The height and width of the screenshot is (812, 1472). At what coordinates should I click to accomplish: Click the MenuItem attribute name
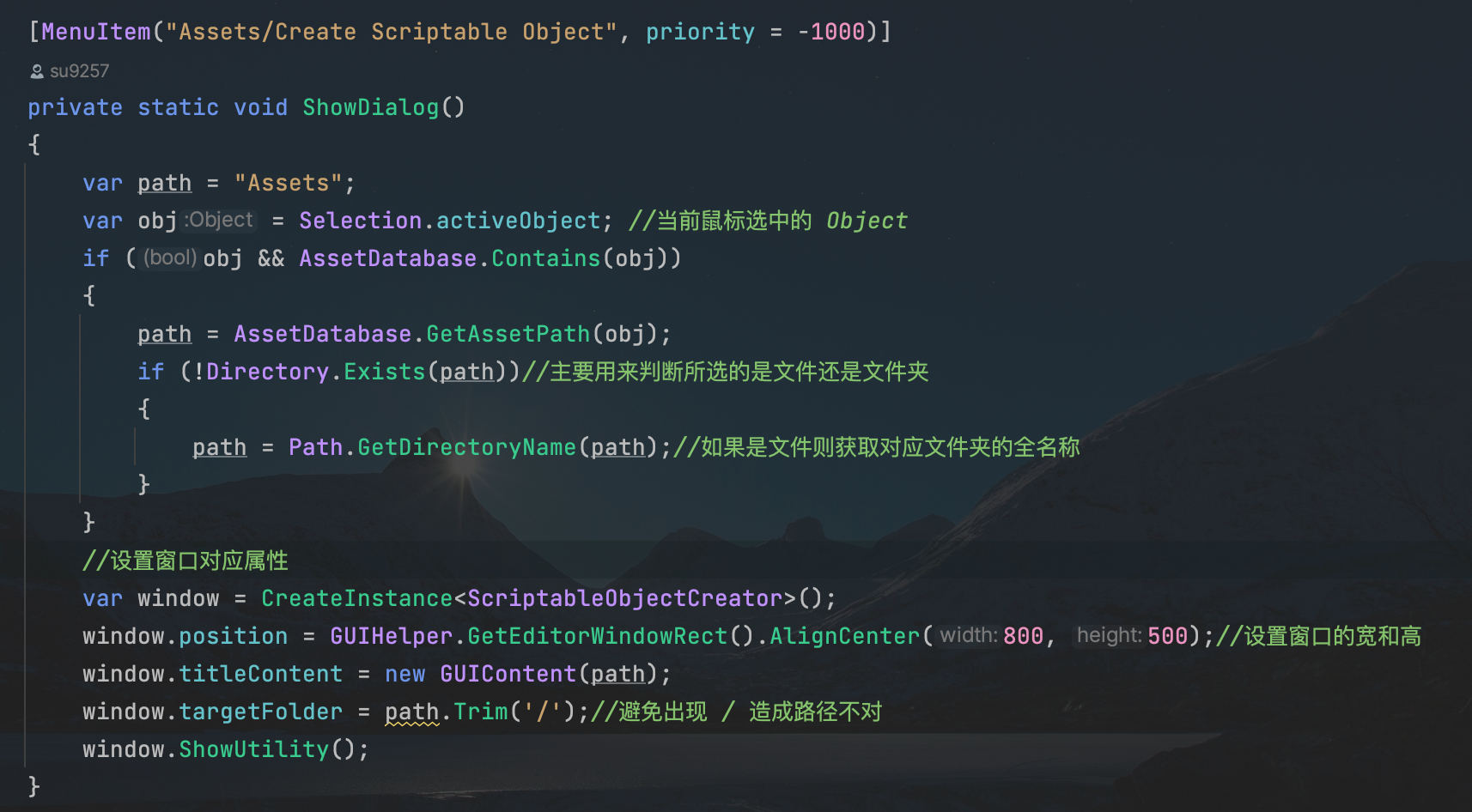point(96,32)
